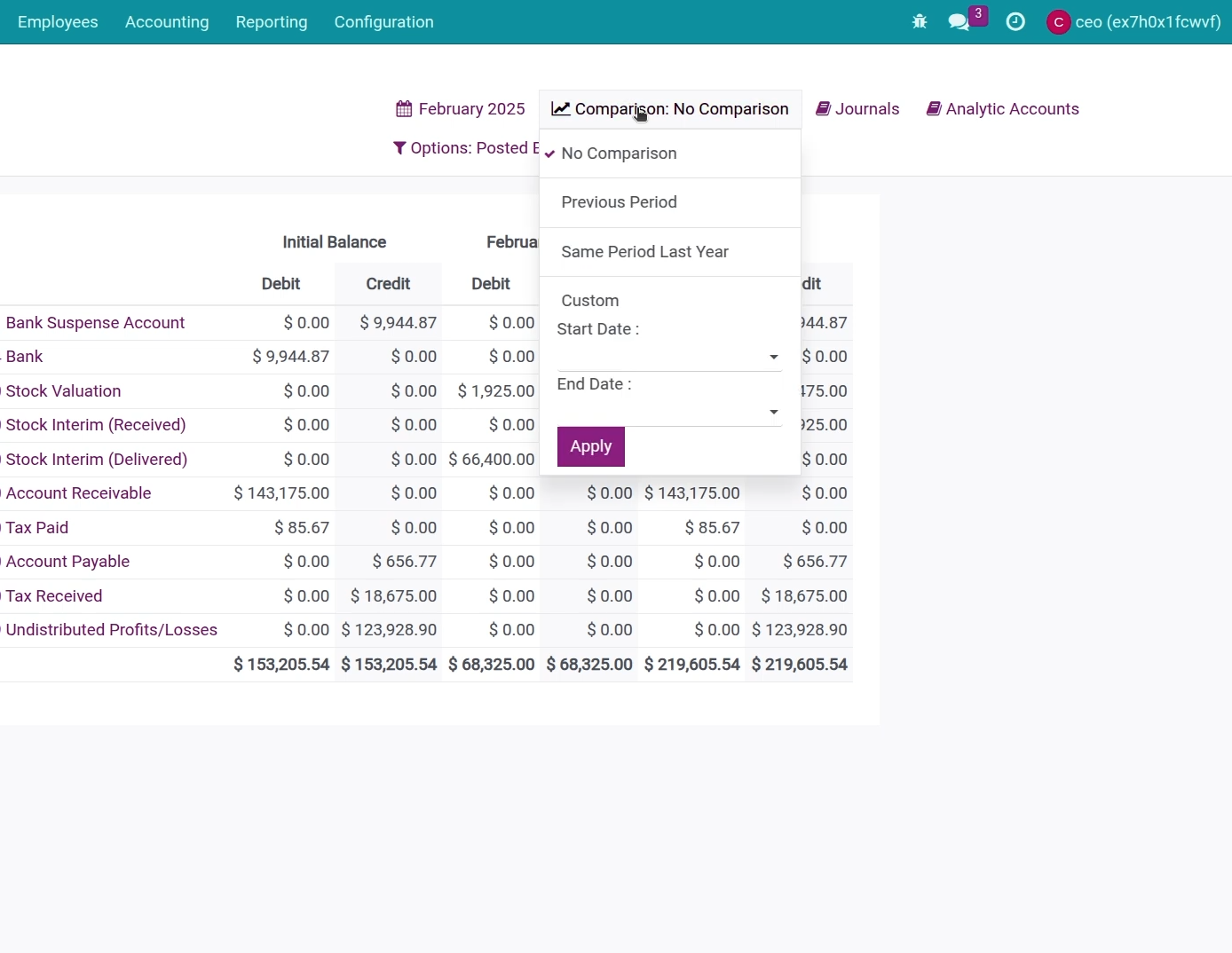The width and height of the screenshot is (1232, 953).
Task: Open the activities clock icon
Action: (1016, 22)
